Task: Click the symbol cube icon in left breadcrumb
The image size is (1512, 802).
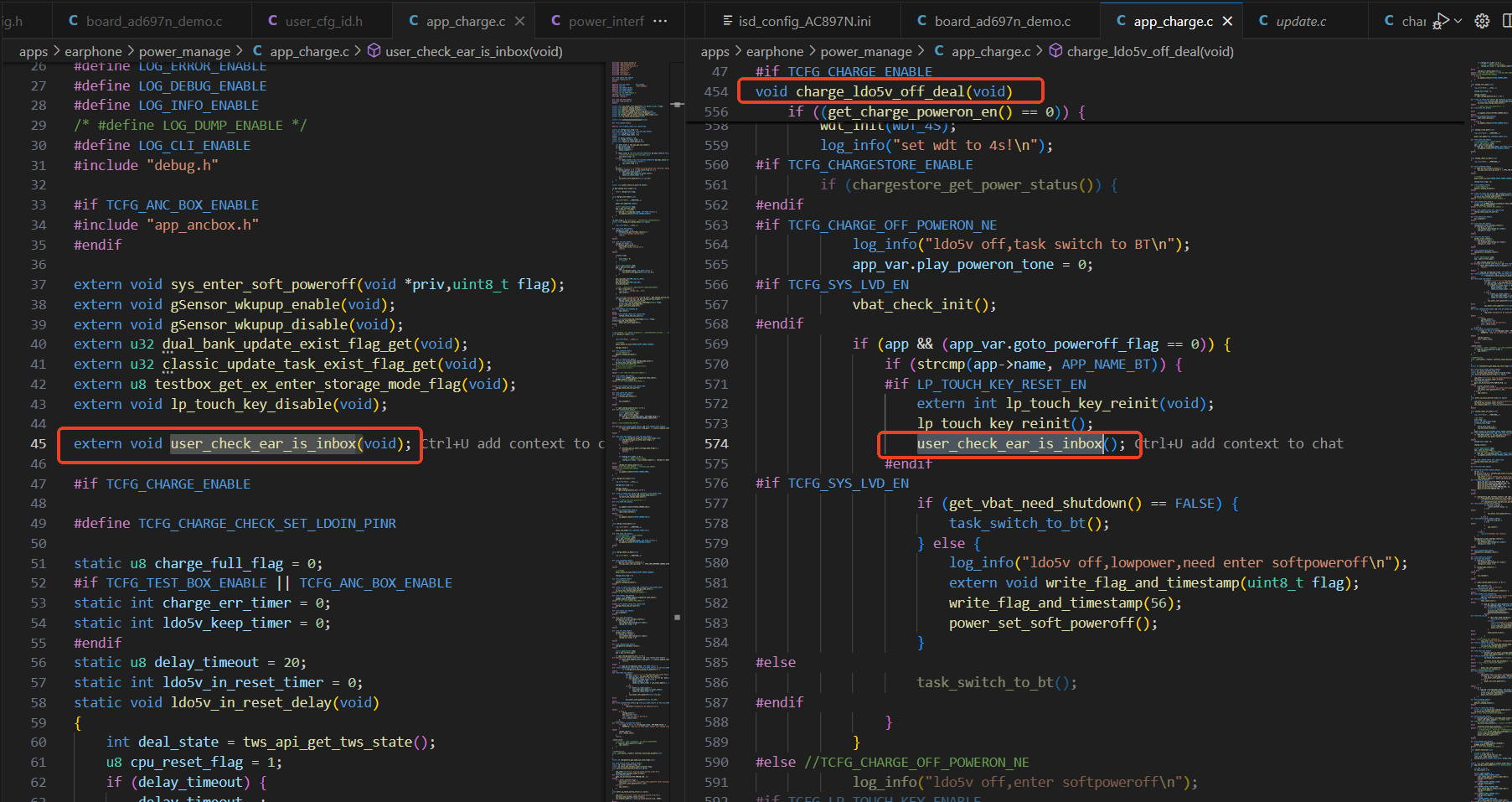Action: point(374,51)
